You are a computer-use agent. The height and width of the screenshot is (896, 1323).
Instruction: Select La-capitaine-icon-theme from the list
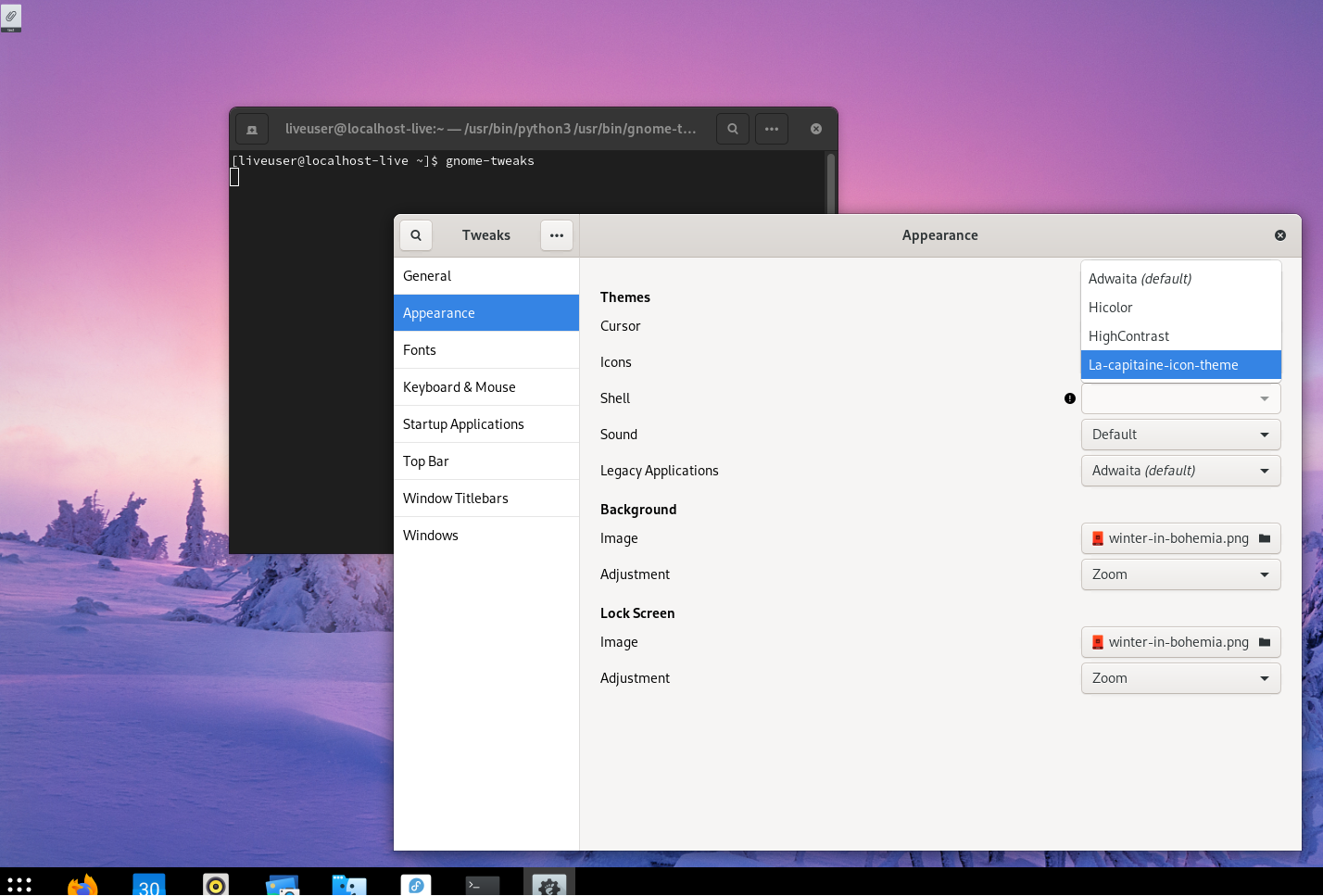[1180, 365]
